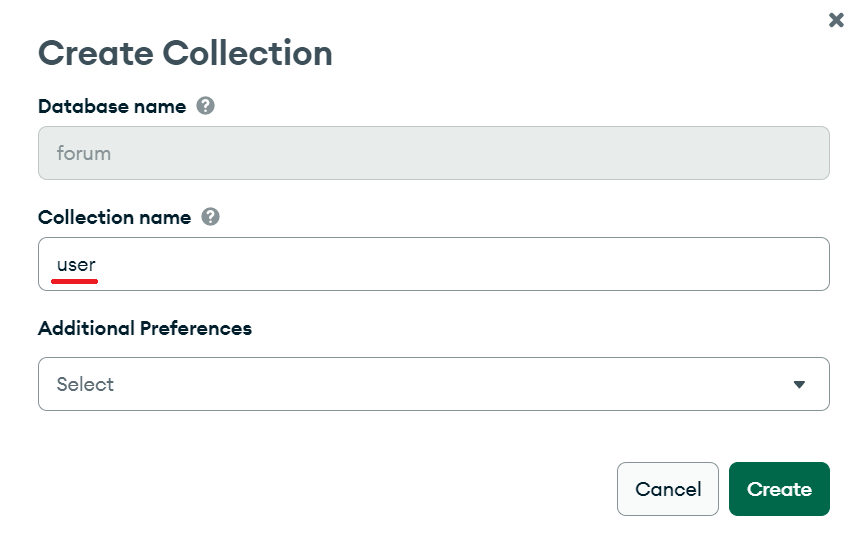
Task: Click the word "user" in Collection name
Action: 76,265
